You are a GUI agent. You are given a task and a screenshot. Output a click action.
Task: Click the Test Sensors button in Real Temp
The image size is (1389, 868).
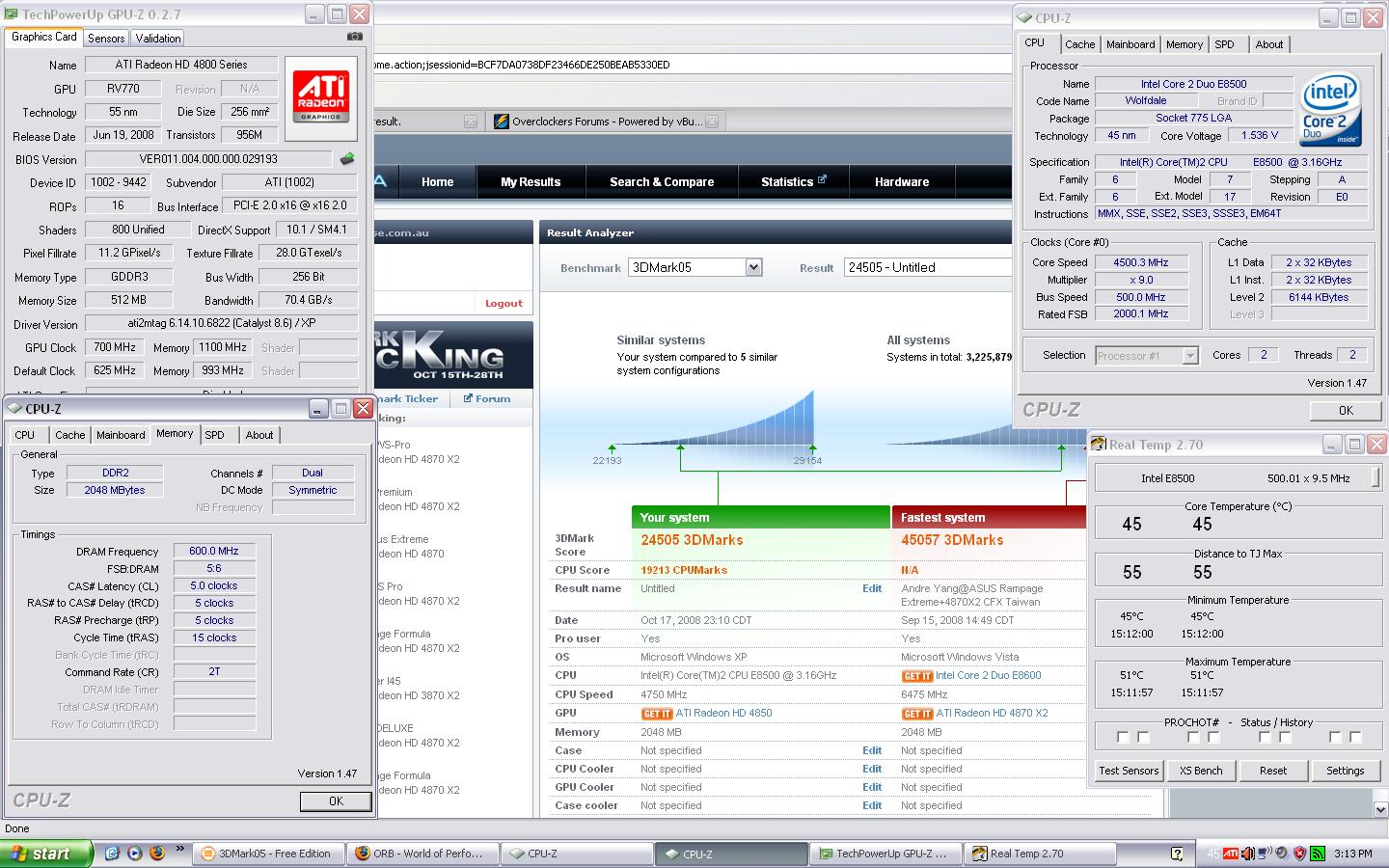click(x=1129, y=771)
